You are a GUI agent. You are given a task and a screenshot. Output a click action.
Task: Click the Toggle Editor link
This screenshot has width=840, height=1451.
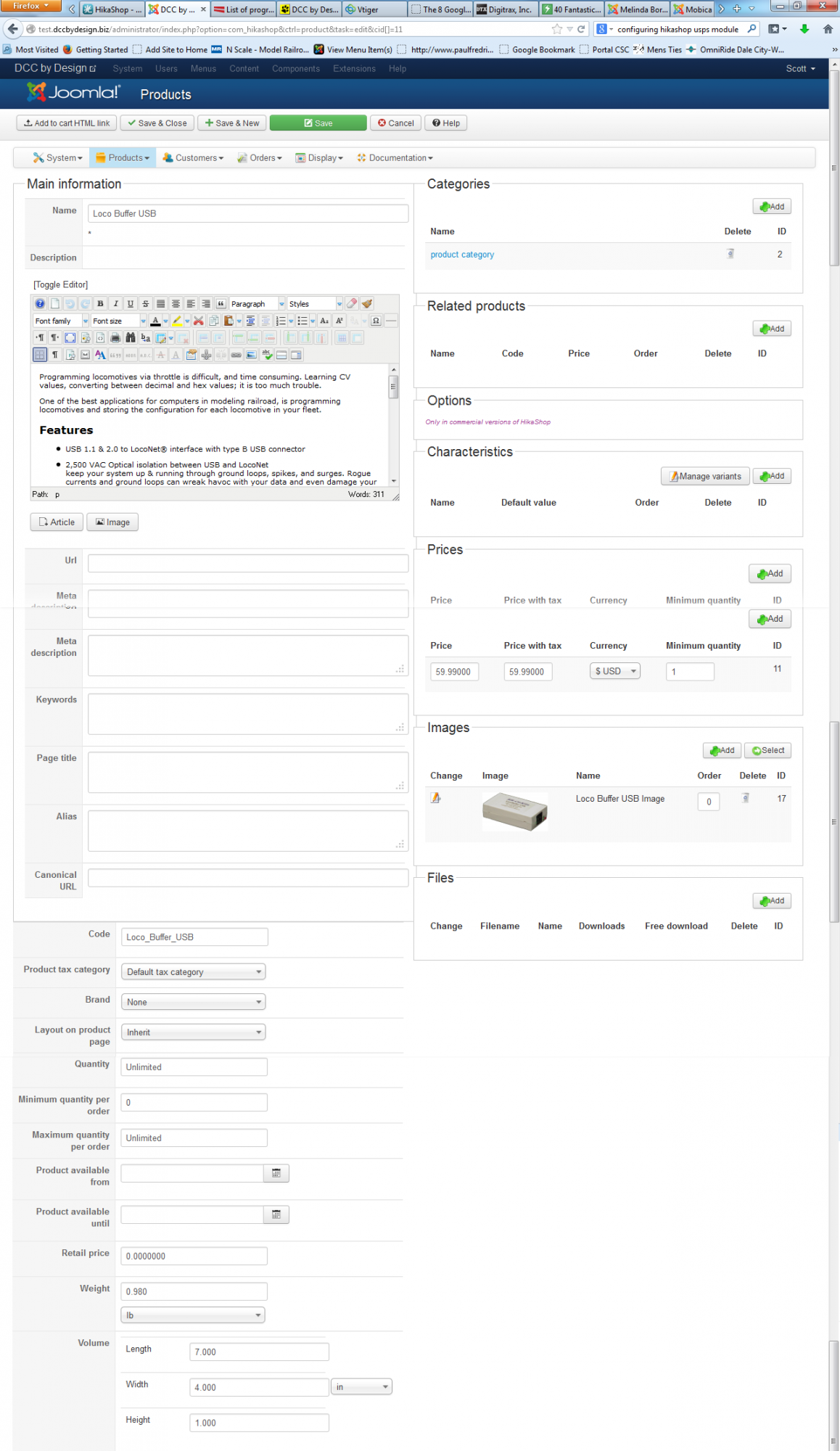click(60, 284)
